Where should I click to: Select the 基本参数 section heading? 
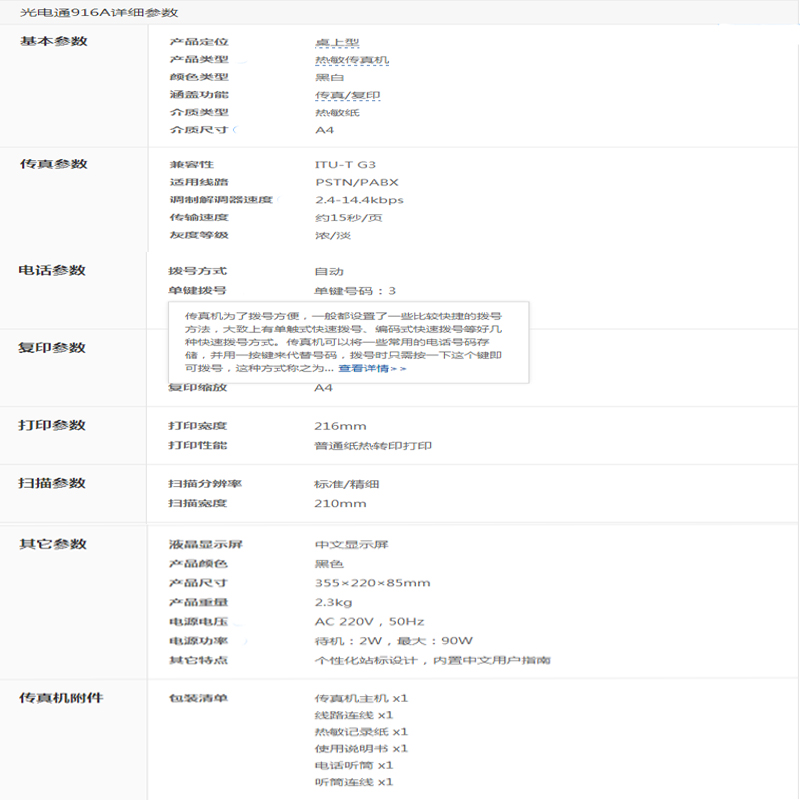pos(54,41)
